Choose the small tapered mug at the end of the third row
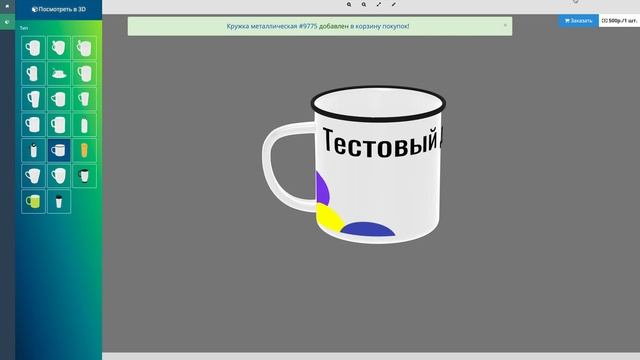The width and height of the screenshot is (640, 360). 84,99
